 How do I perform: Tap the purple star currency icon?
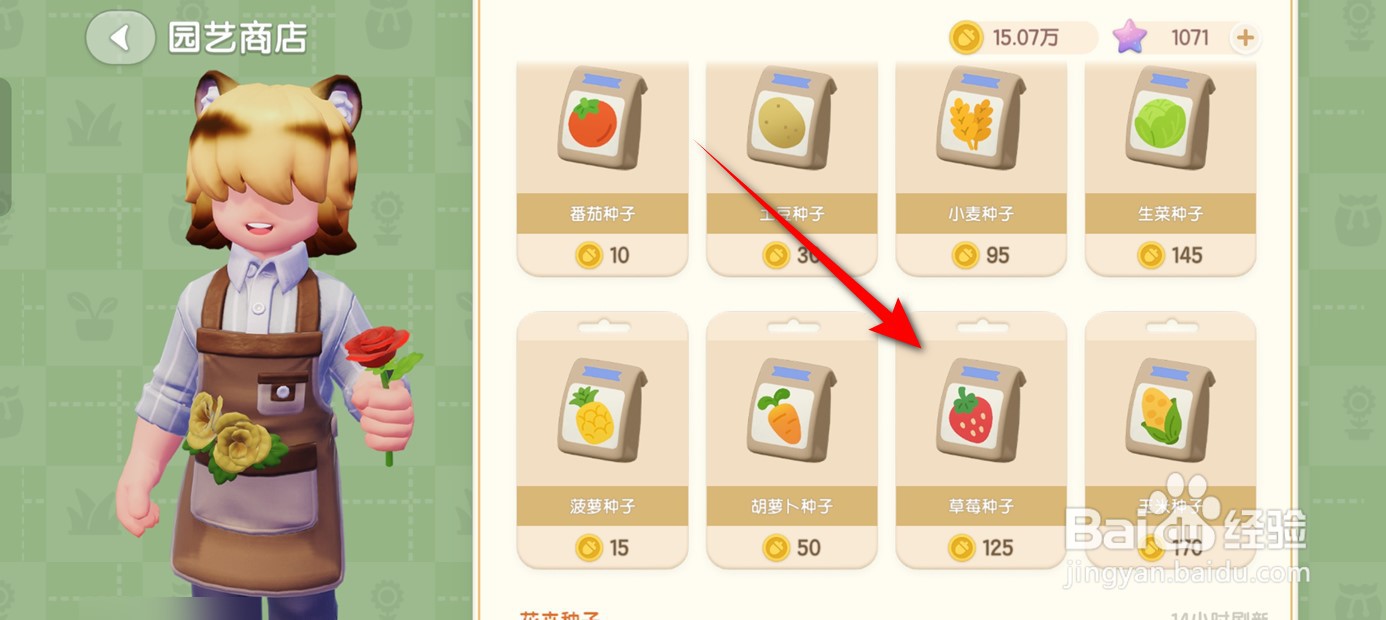pos(1130,38)
